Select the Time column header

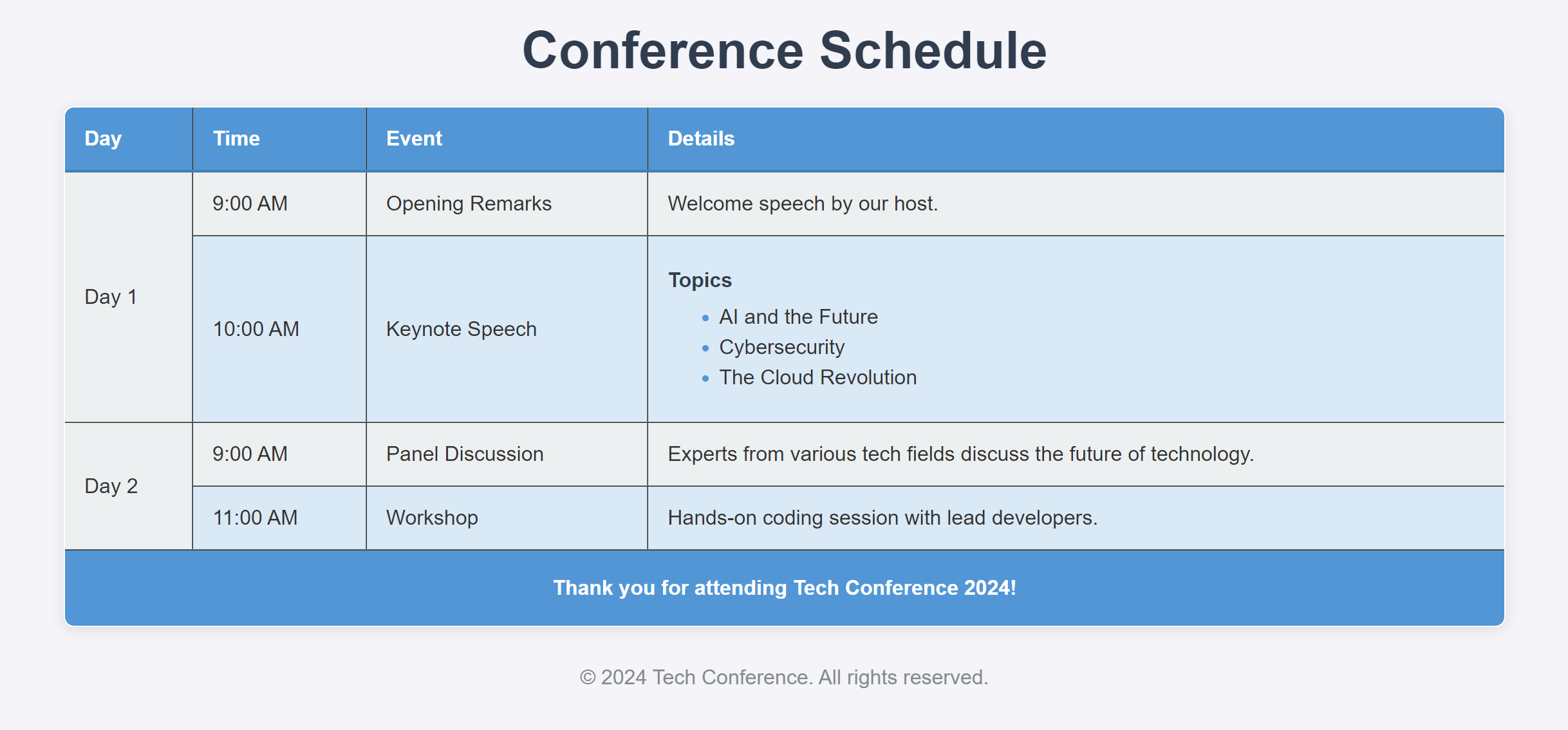[x=279, y=139]
